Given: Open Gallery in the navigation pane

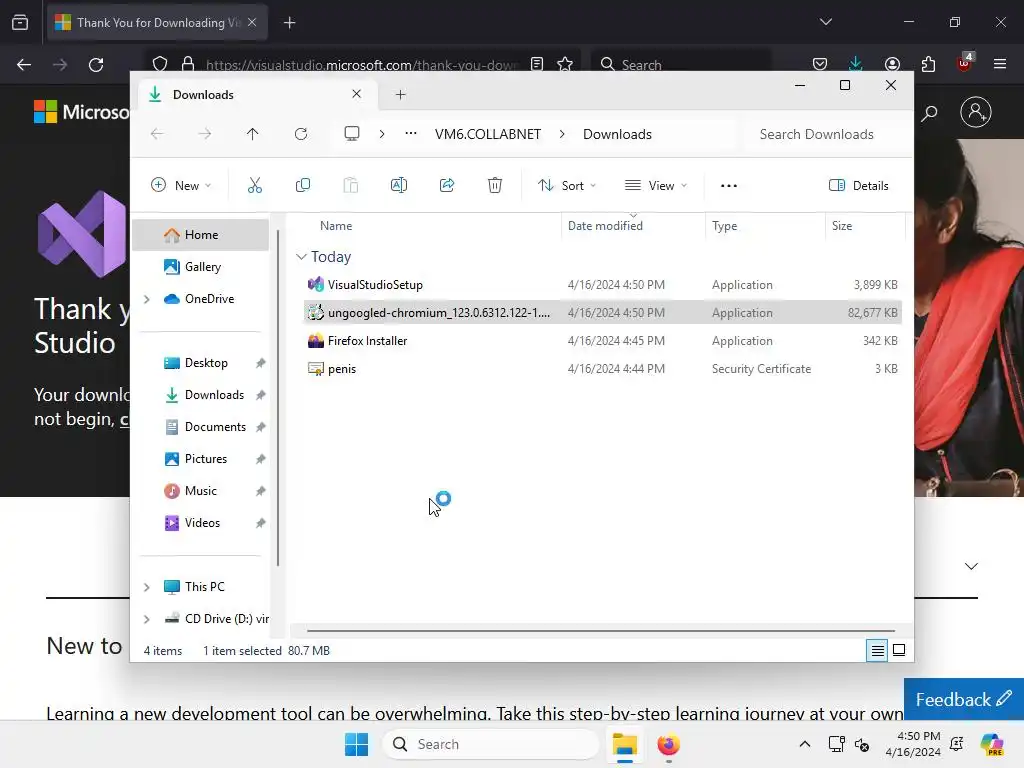Looking at the screenshot, I should click(200, 266).
